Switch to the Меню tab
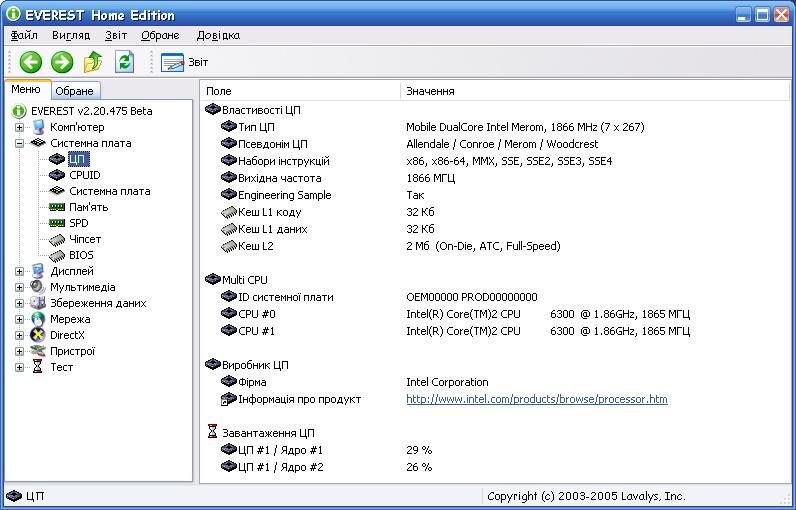Viewport: 796px width, 510px height. 26,89
